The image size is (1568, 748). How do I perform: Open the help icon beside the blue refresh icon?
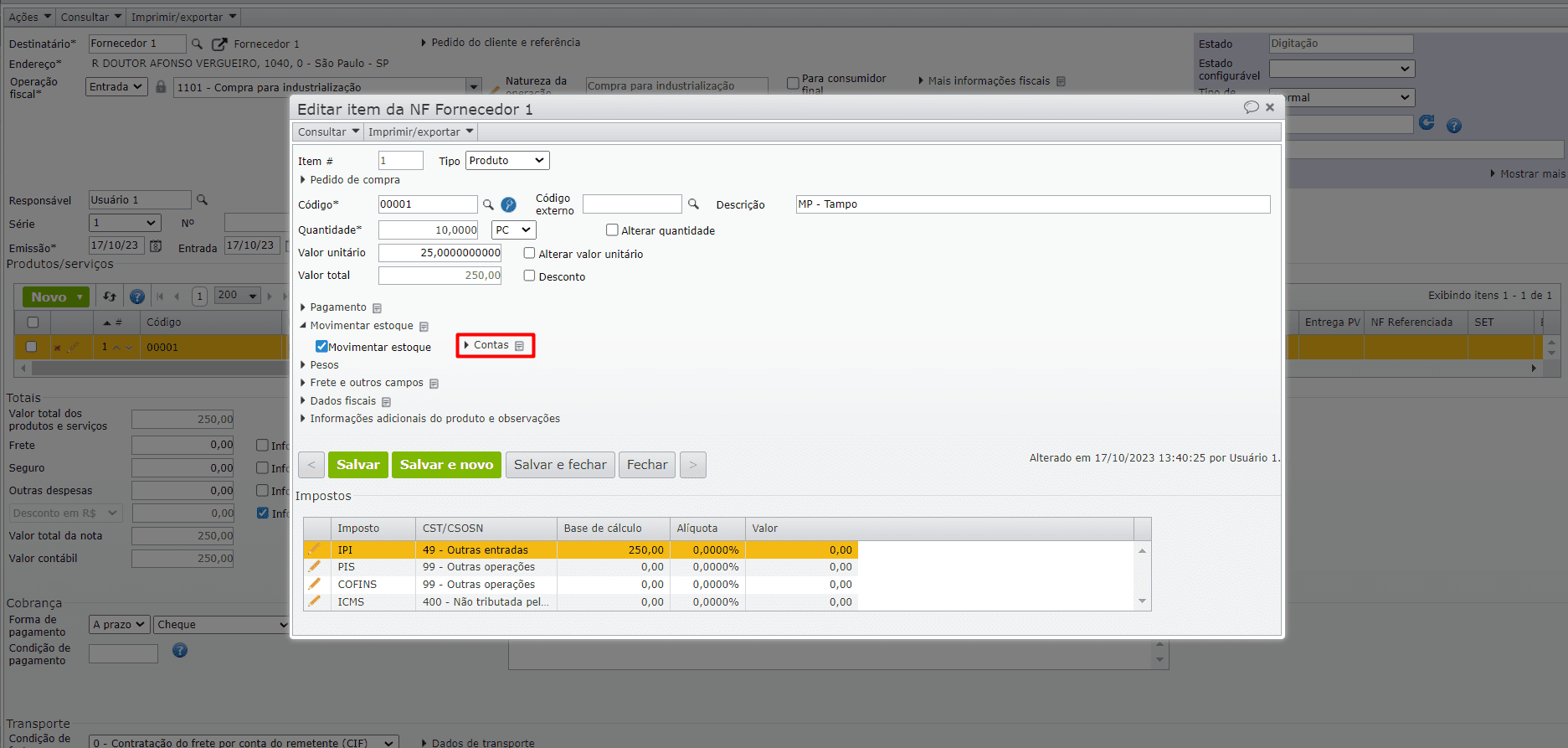[x=1454, y=126]
